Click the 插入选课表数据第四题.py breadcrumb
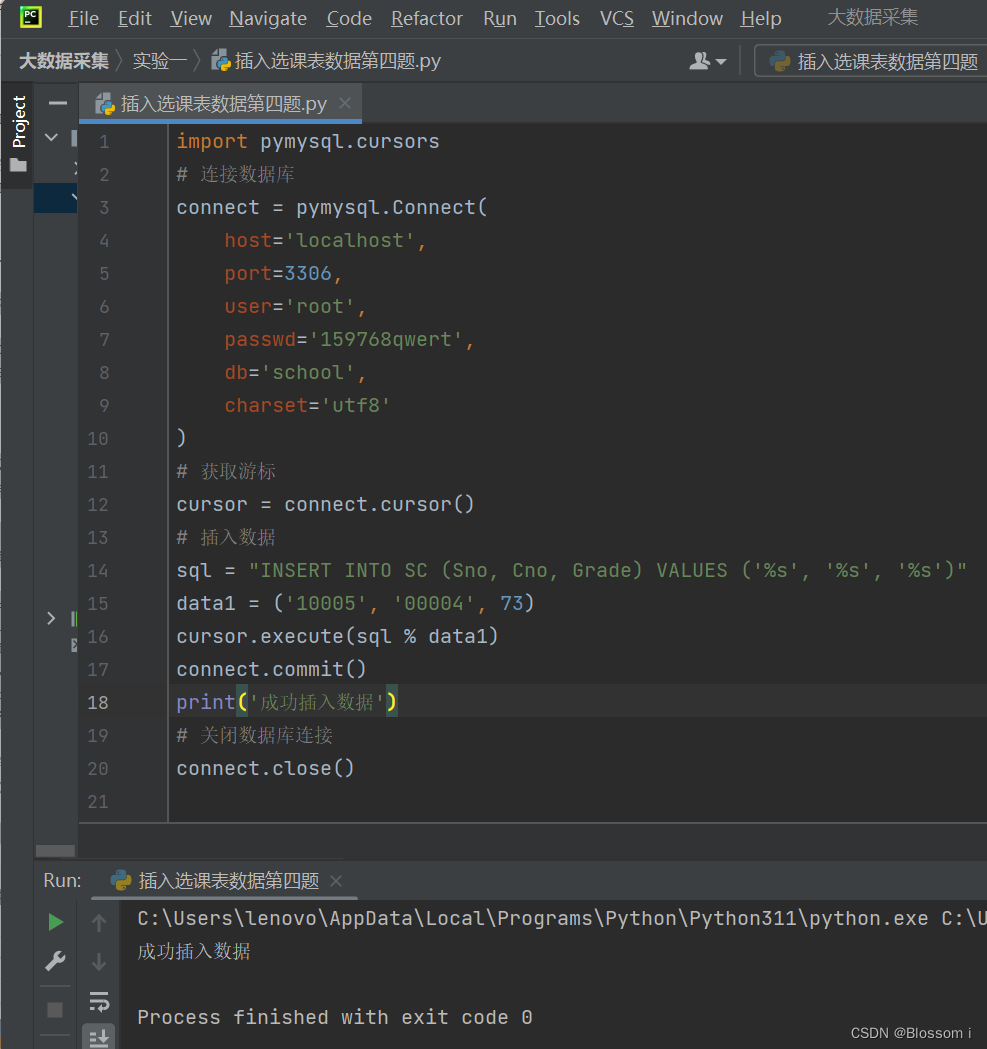987x1049 pixels. point(326,61)
